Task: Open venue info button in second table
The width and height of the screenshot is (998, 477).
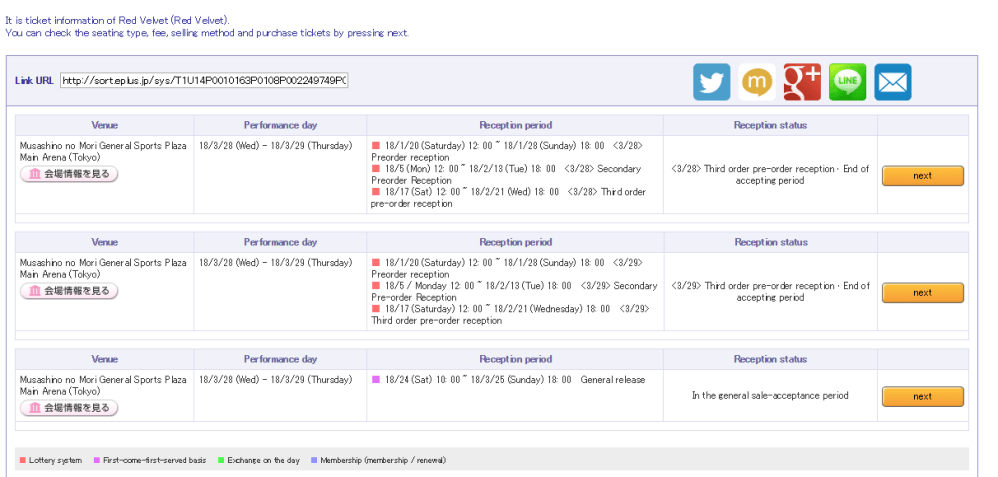Action: pos(69,291)
